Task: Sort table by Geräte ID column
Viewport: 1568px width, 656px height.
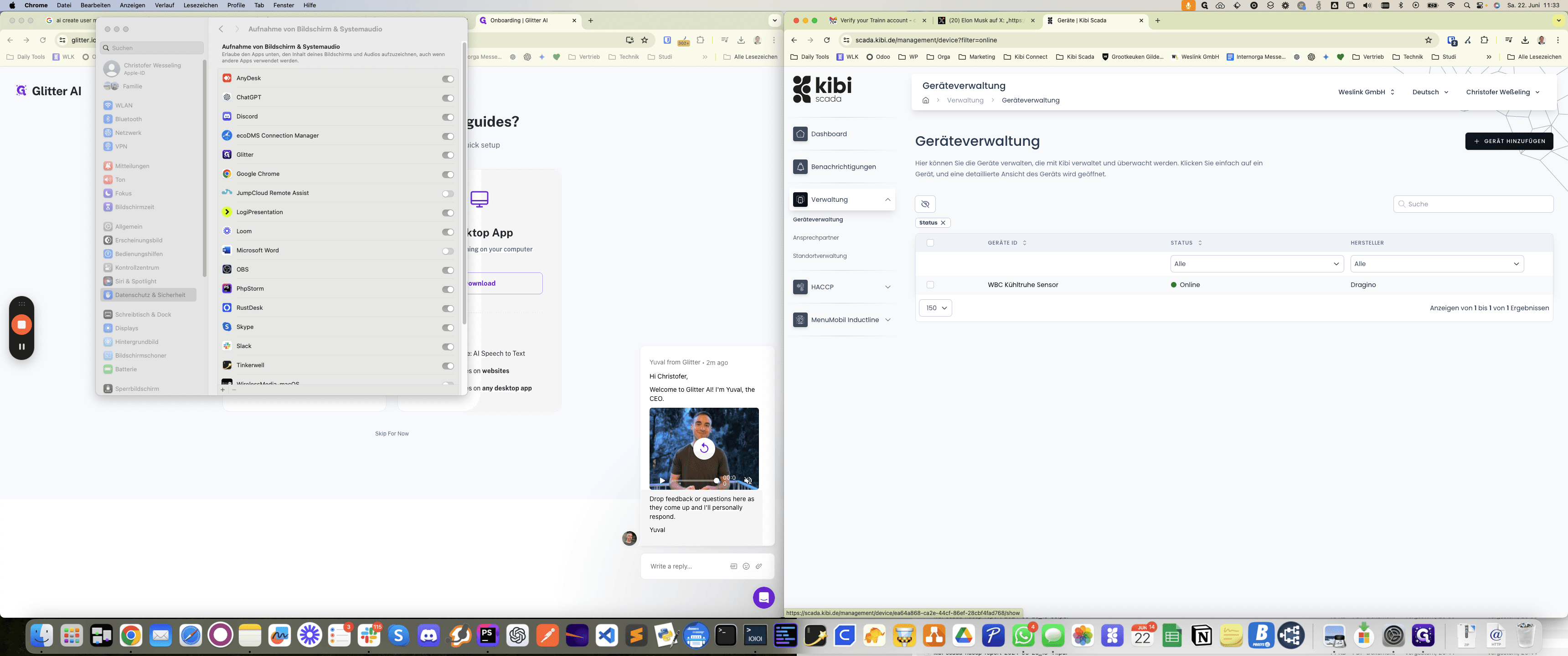Action: (1007, 243)
